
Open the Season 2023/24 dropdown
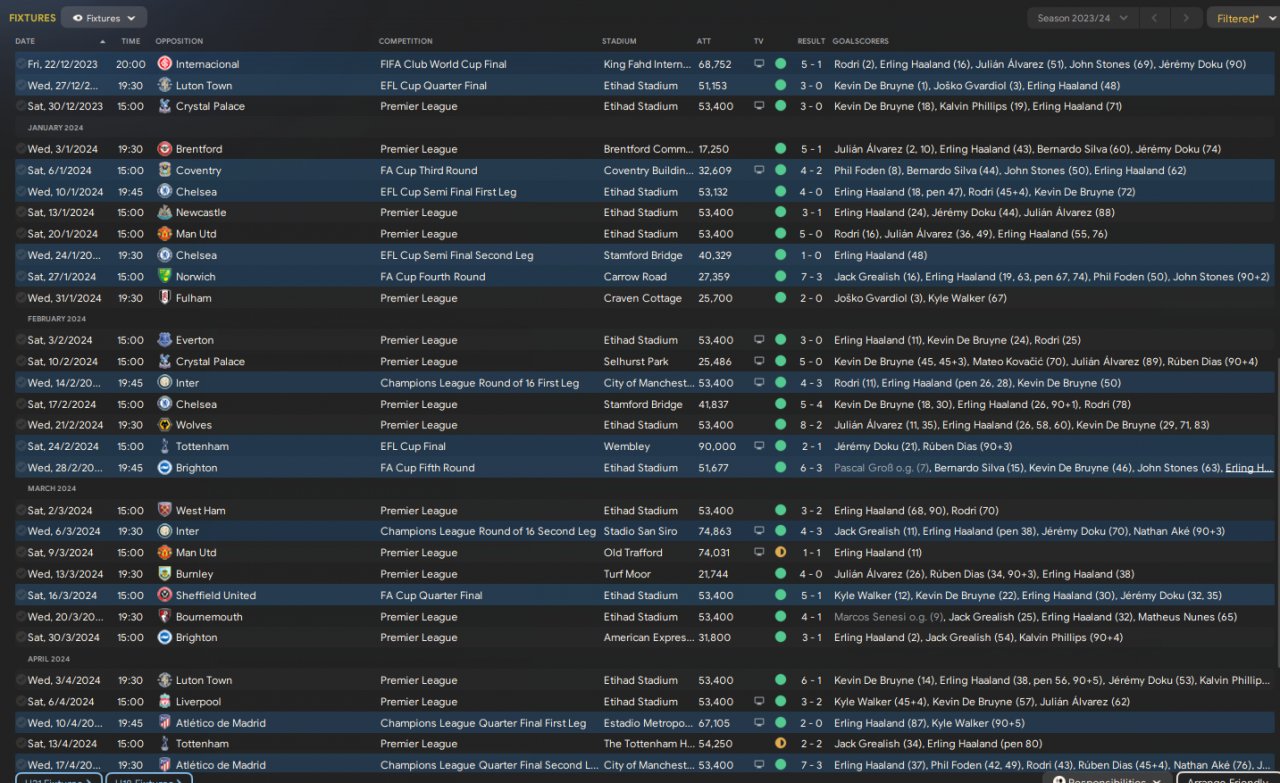tap(1083, 18)
